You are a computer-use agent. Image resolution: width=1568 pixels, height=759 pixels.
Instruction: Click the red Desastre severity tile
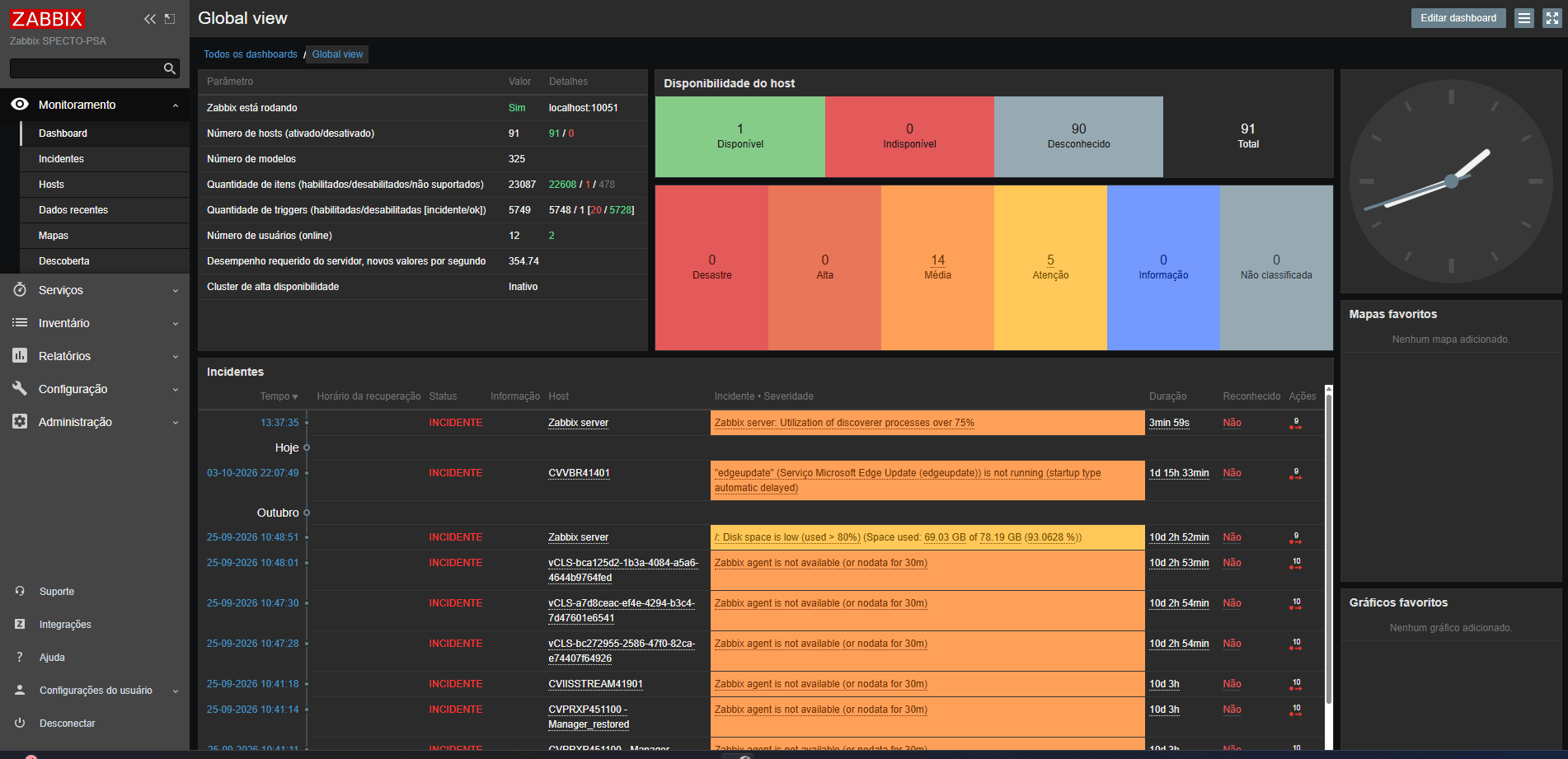[x=711, y=268]
